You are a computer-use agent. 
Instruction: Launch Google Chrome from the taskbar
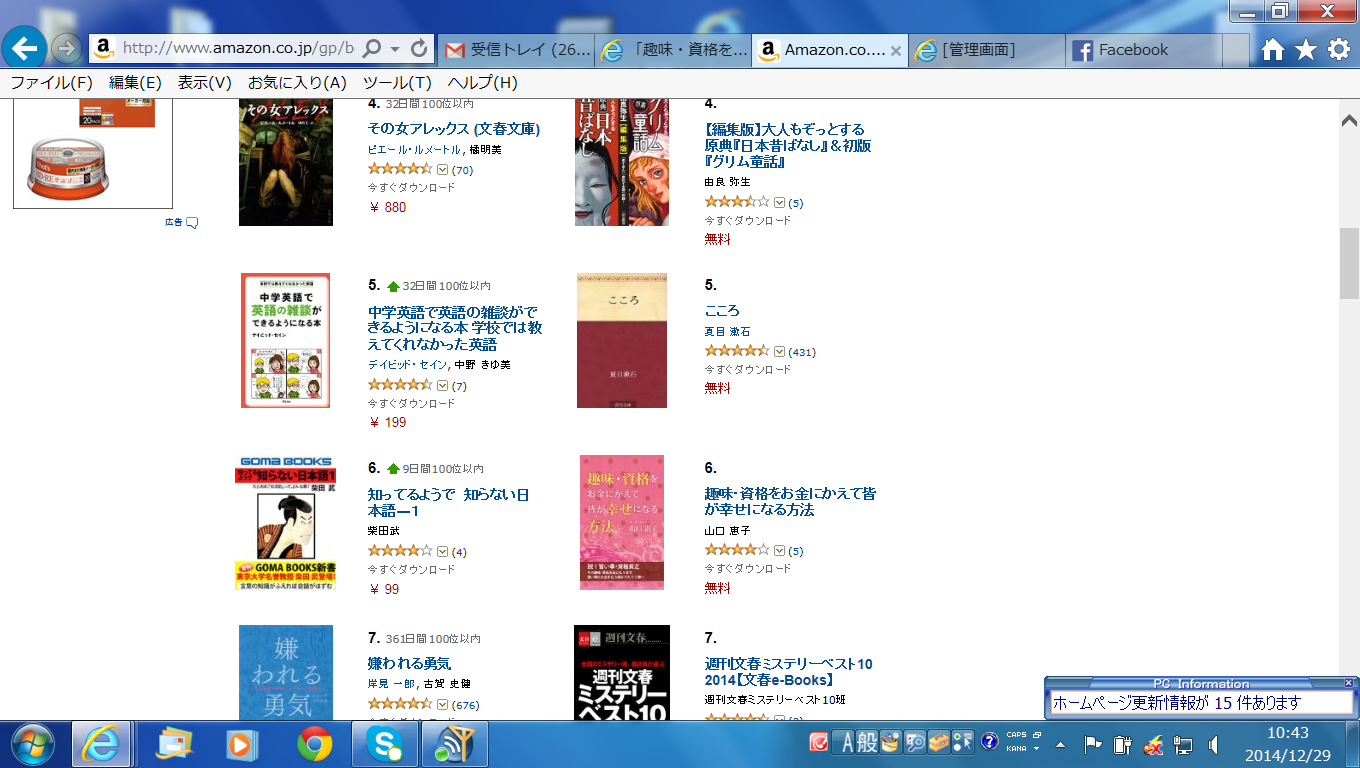(x=314, y=744)
